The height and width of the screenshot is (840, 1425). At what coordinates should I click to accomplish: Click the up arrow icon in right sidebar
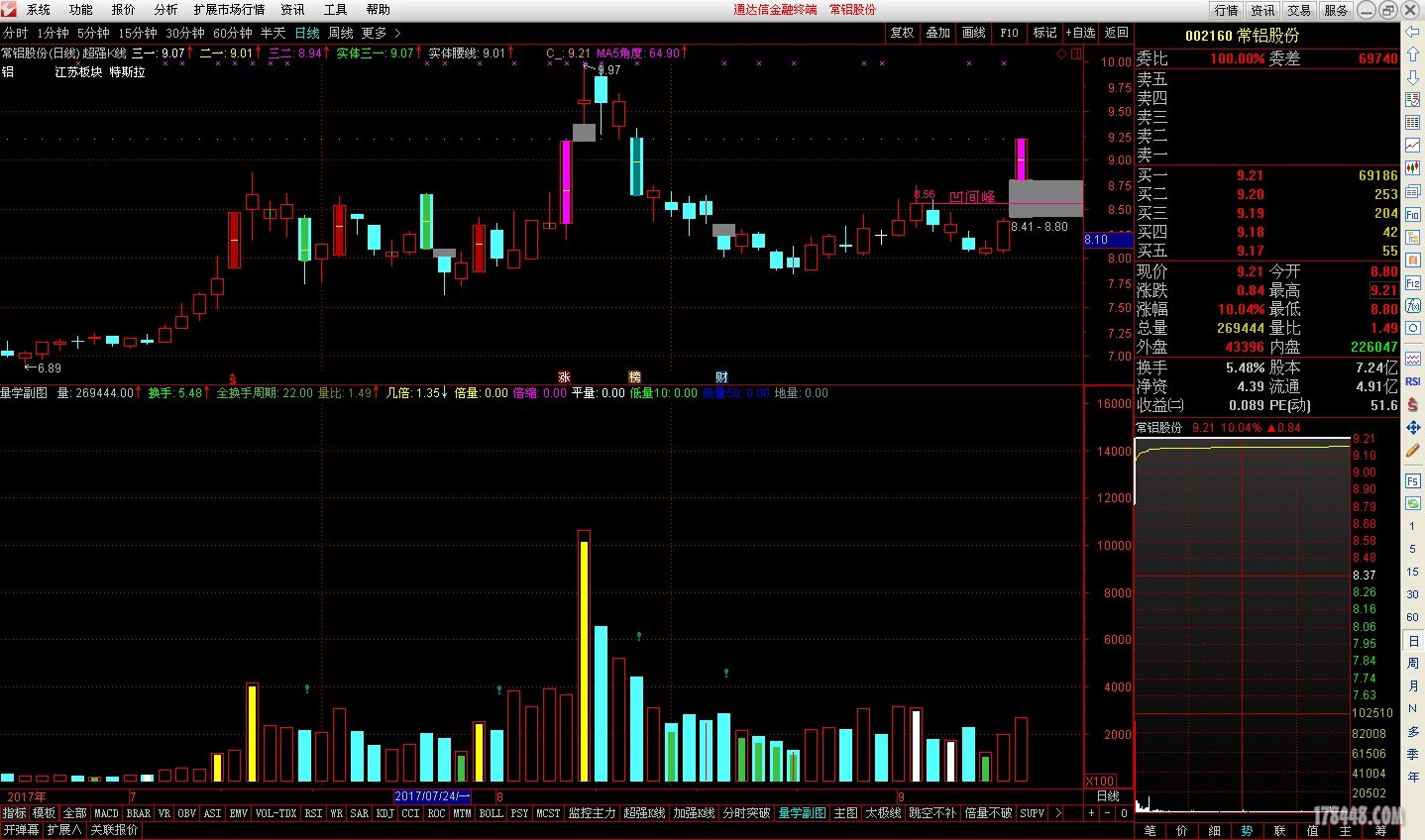1413,54
